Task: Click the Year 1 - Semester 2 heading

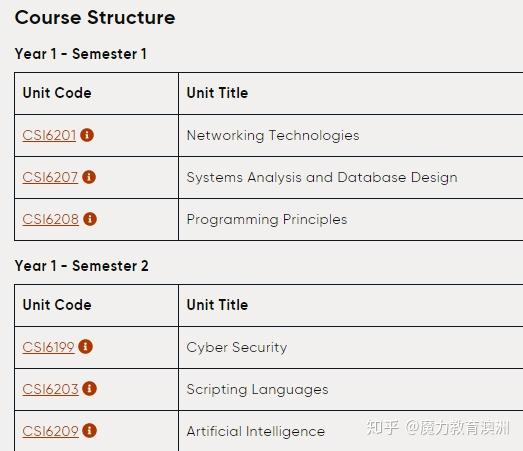Action: click(82, 266)
